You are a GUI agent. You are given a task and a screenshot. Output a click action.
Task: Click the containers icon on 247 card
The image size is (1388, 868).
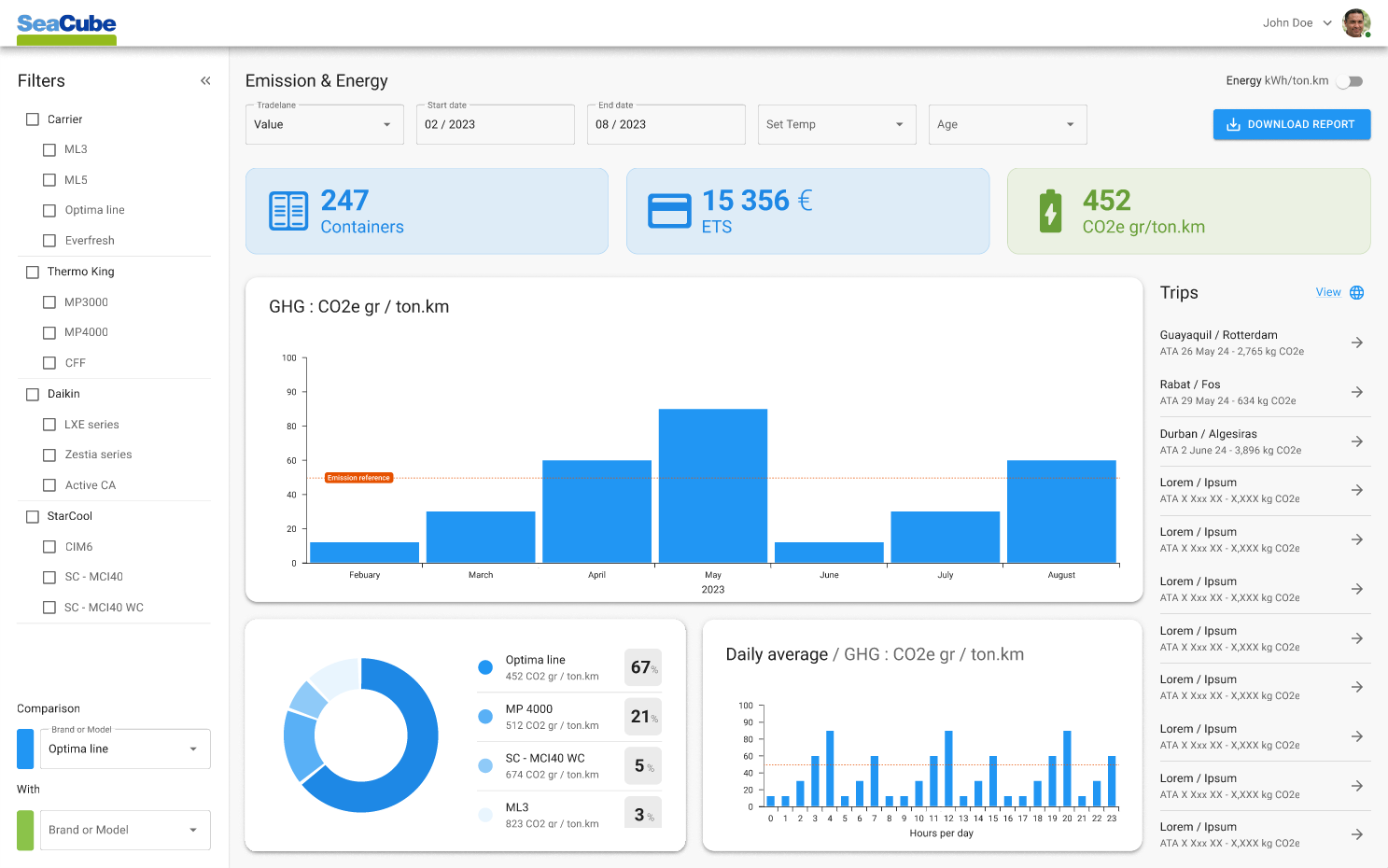click(x=288, y=211)
